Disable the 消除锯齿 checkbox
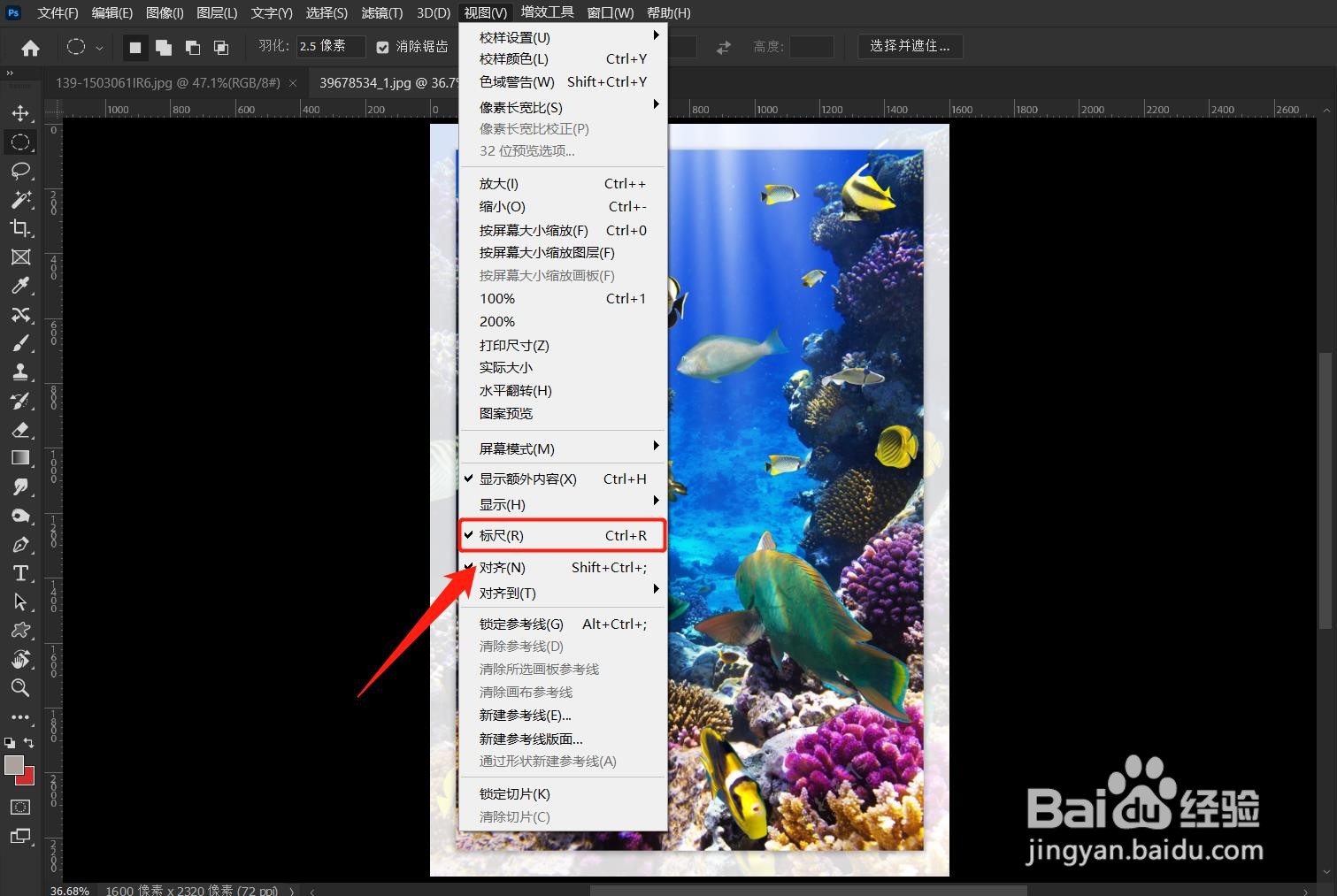 coord(382,46)
